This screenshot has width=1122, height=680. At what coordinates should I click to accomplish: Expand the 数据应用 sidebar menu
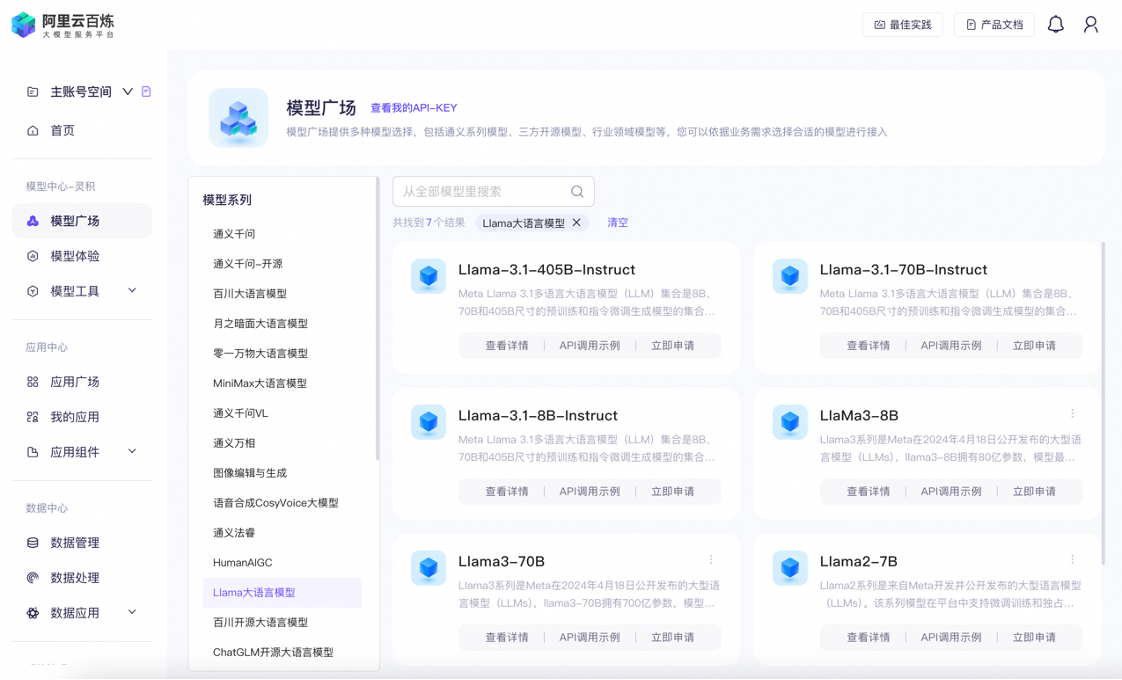tap(132, 613)
